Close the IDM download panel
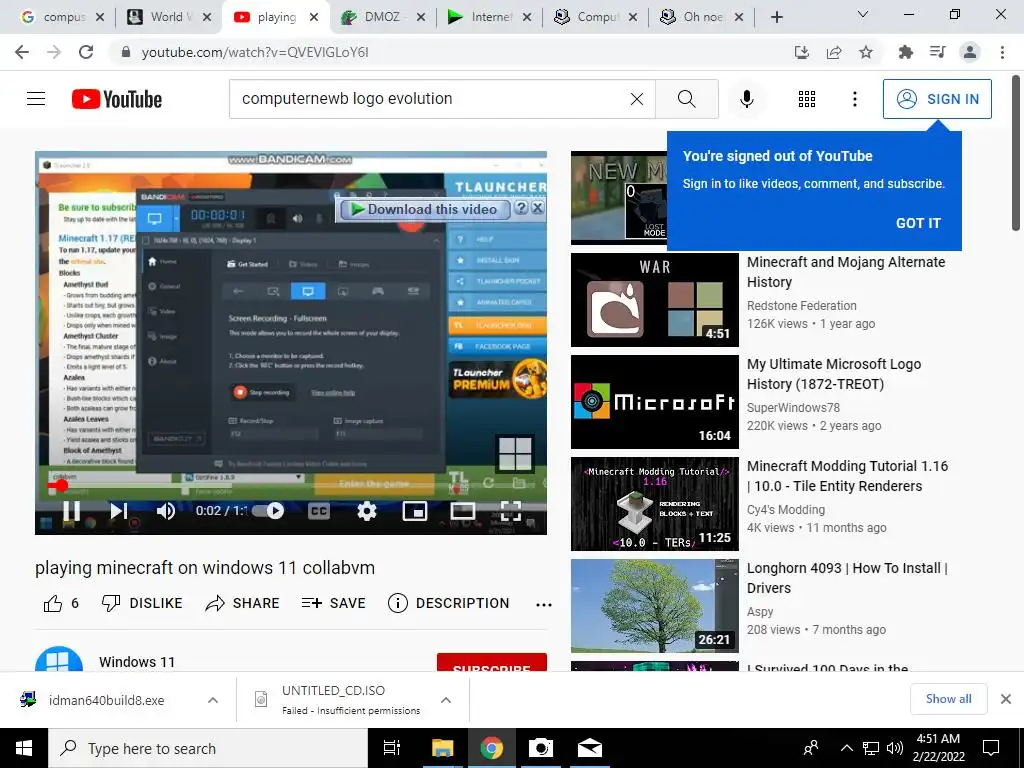The height and width of the screenshot is (768, 1024). 537,208
